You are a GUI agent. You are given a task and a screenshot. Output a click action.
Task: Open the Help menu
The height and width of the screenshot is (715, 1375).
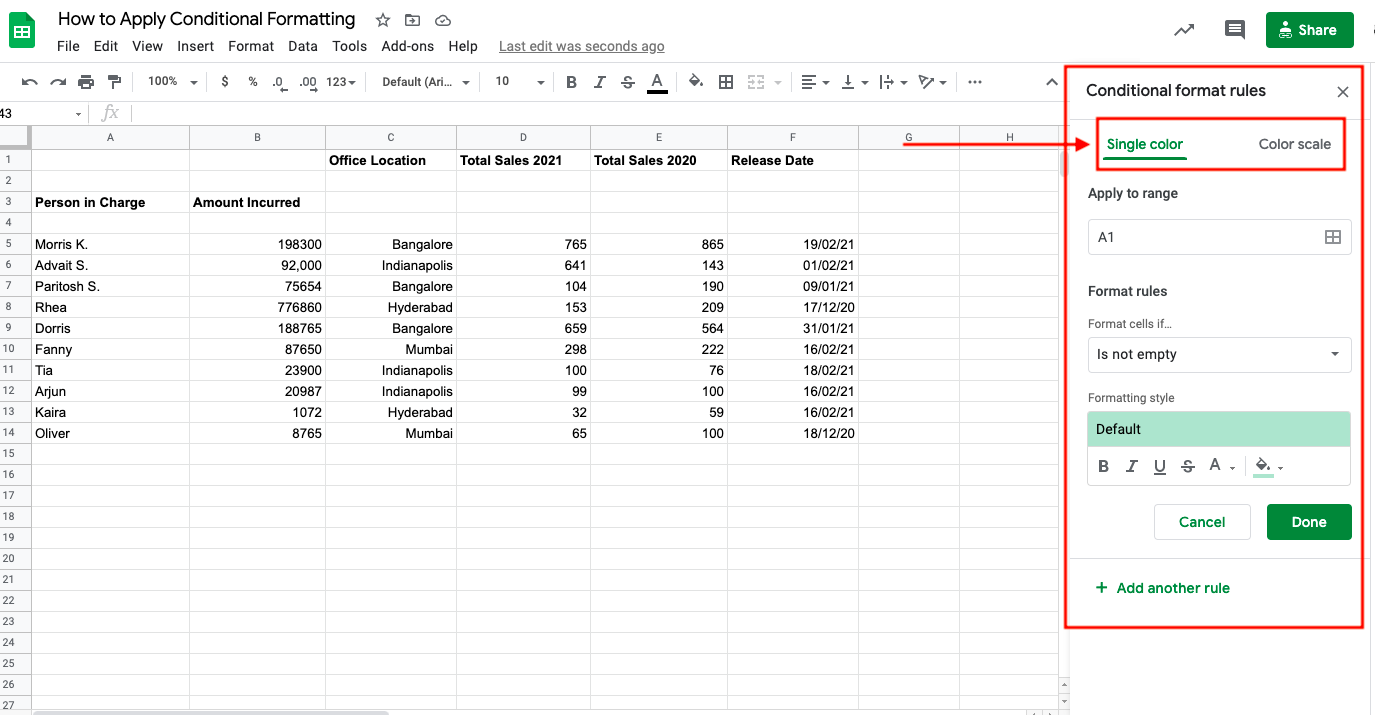click(x=463, y=46)
